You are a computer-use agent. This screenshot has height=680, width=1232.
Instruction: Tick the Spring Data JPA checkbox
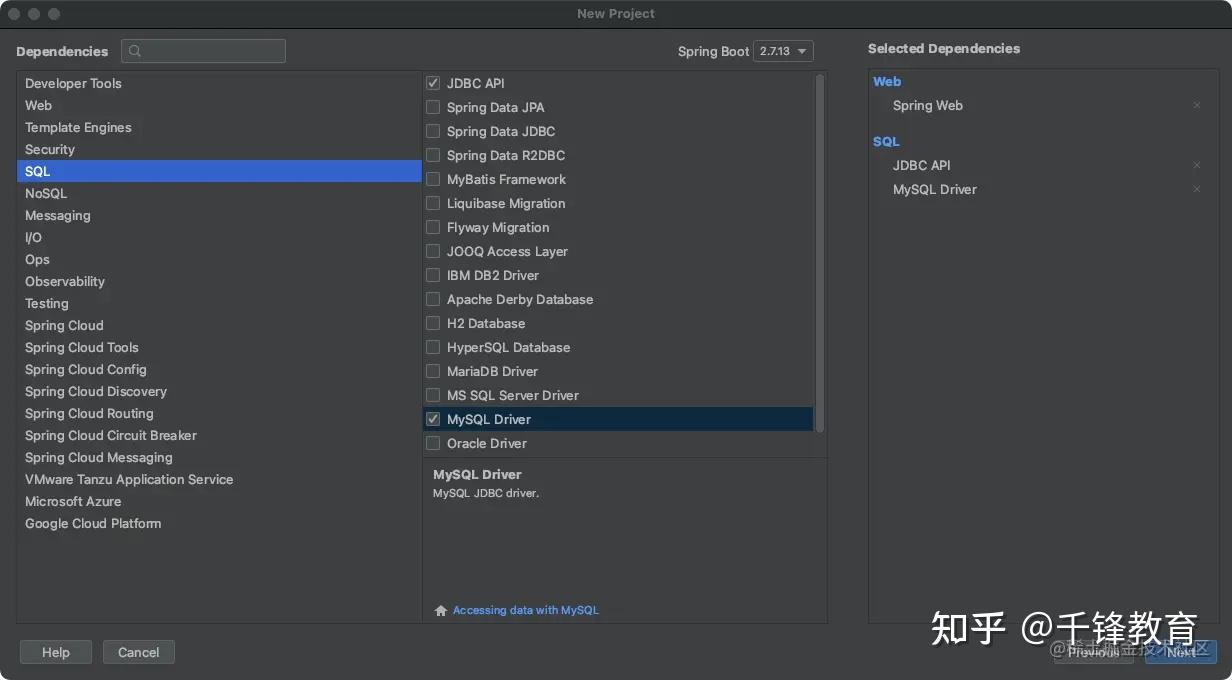point(433,108)
